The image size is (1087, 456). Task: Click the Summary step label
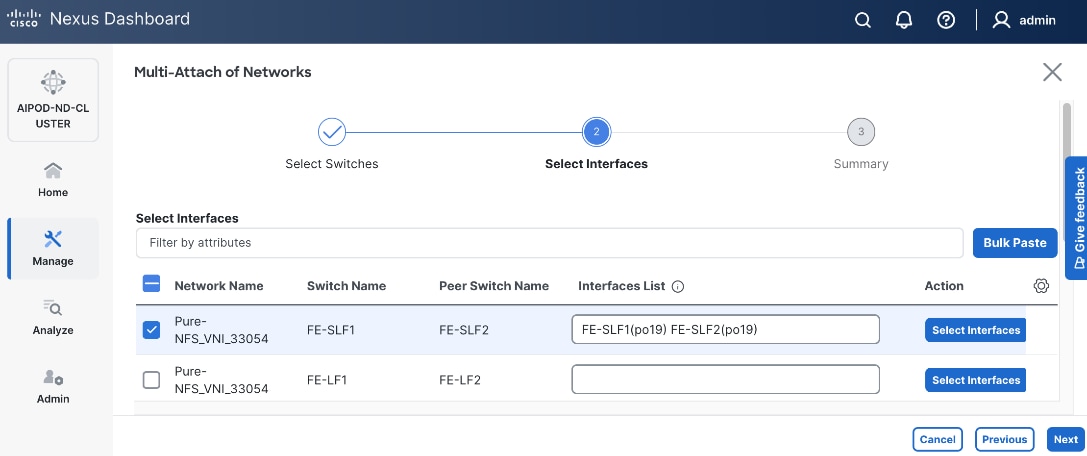click(x=861, y=164)
